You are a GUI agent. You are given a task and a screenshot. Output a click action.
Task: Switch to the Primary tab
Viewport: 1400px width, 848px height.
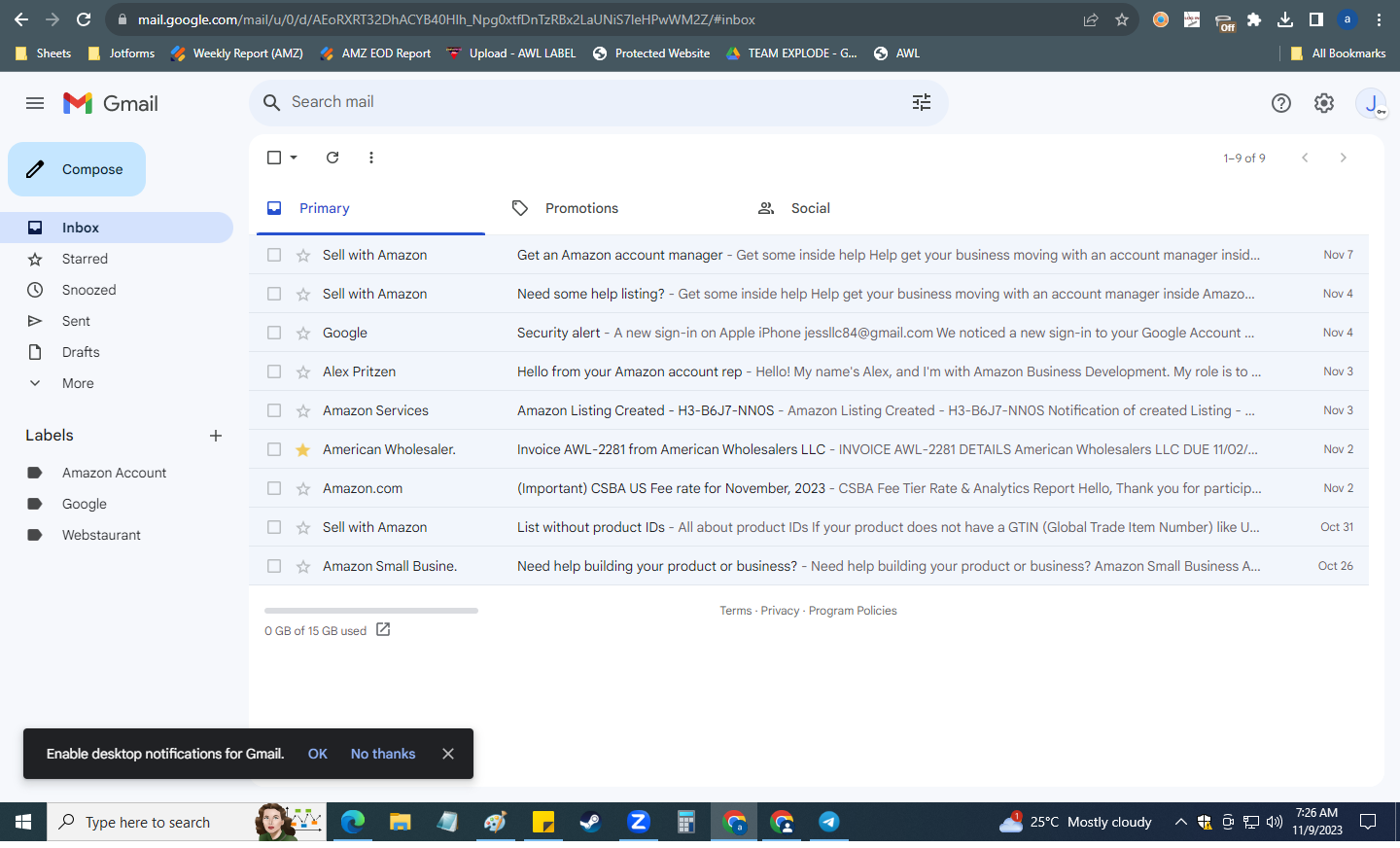[370, 208]
